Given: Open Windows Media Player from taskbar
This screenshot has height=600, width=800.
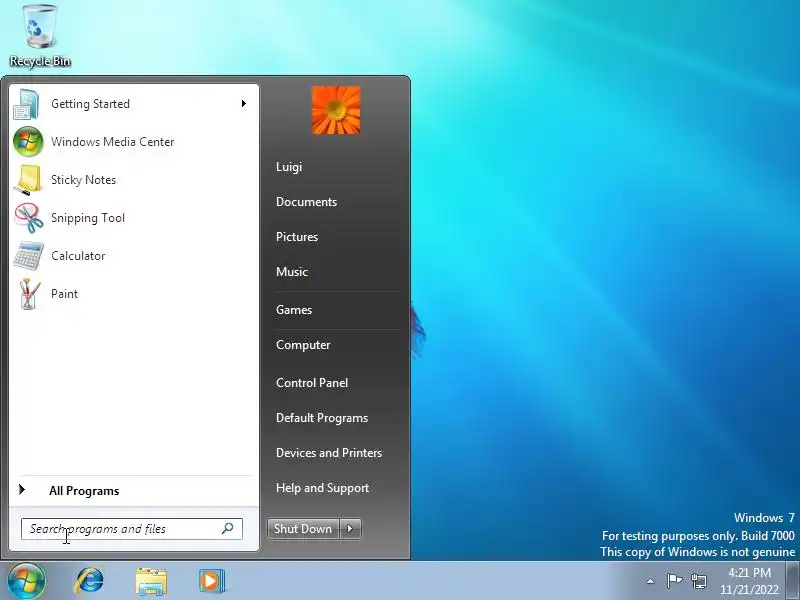Looking at the screenshot, I should 212,581.
